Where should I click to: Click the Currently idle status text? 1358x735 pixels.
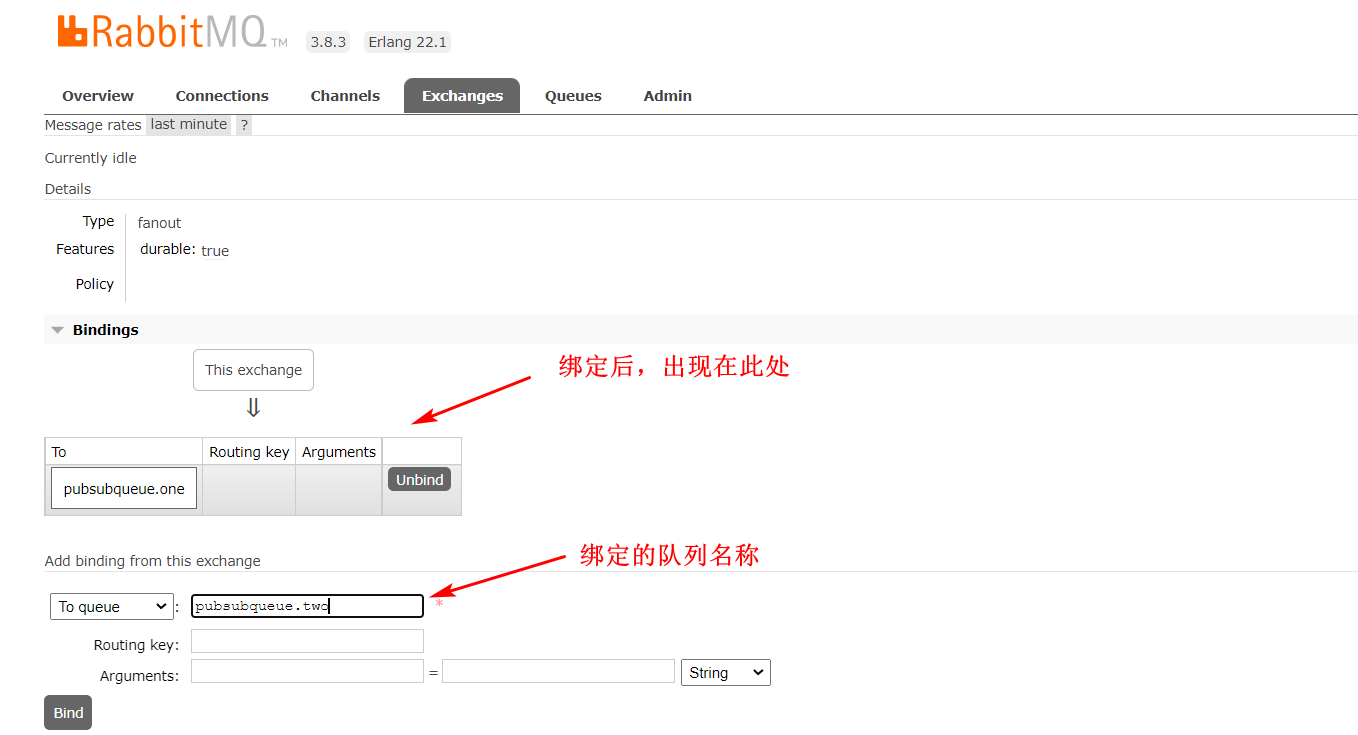coord(91,158)
